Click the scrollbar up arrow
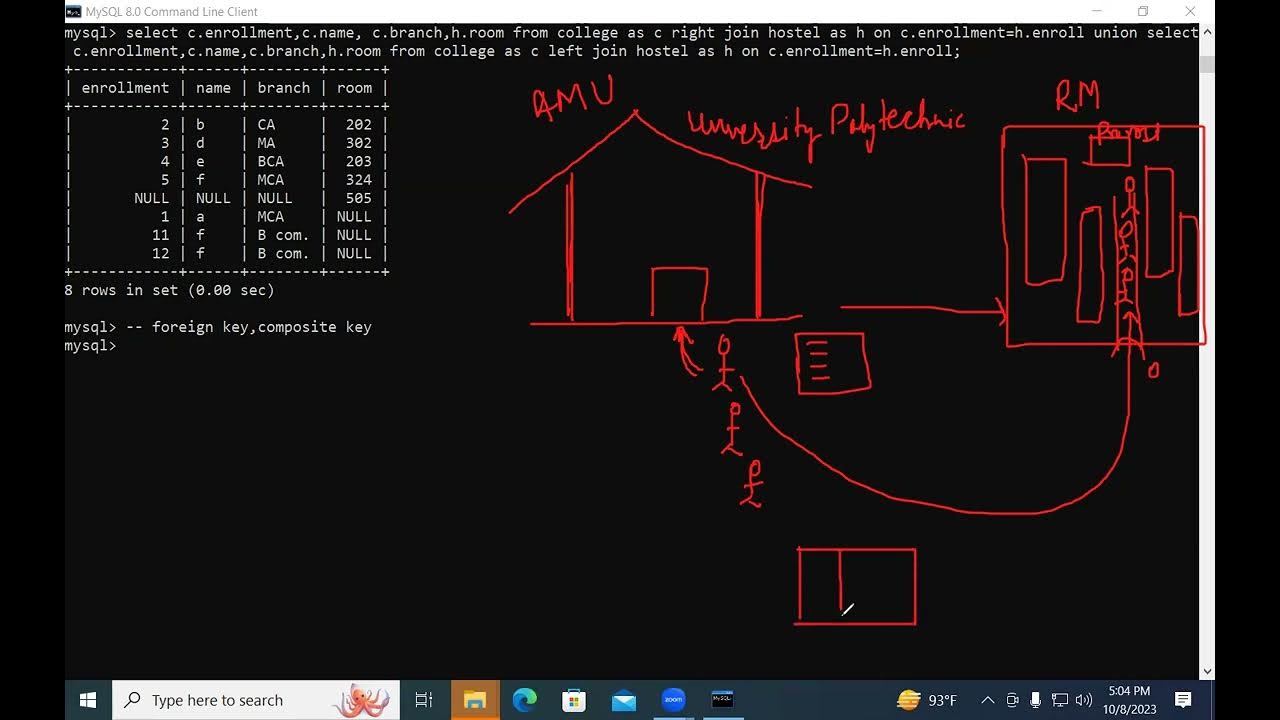This screenshot has width=1280, height=720. [x=1207, y=33]
